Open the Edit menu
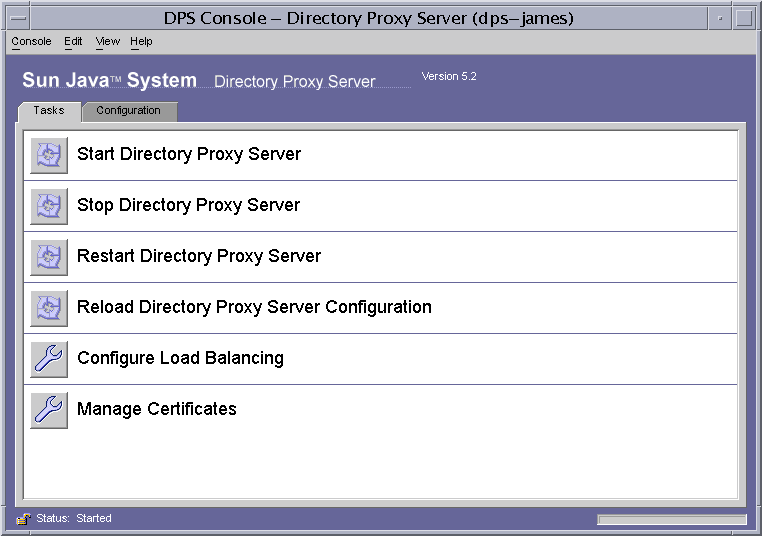Image resolution: width=762 pixels, height=536 pixels. tap(73, 41)
